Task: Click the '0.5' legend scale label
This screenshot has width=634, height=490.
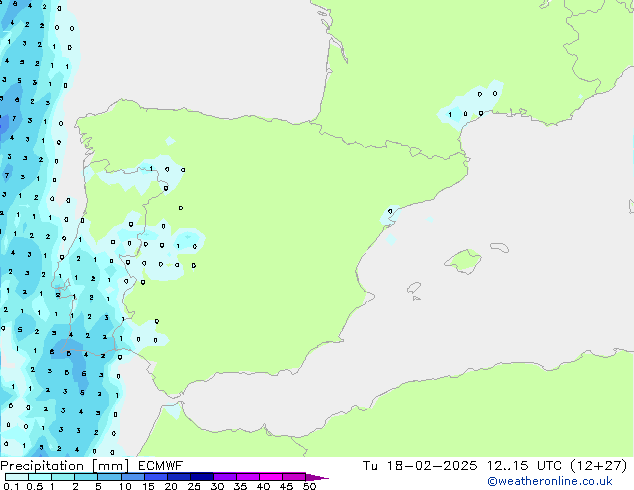Action: 35,486
